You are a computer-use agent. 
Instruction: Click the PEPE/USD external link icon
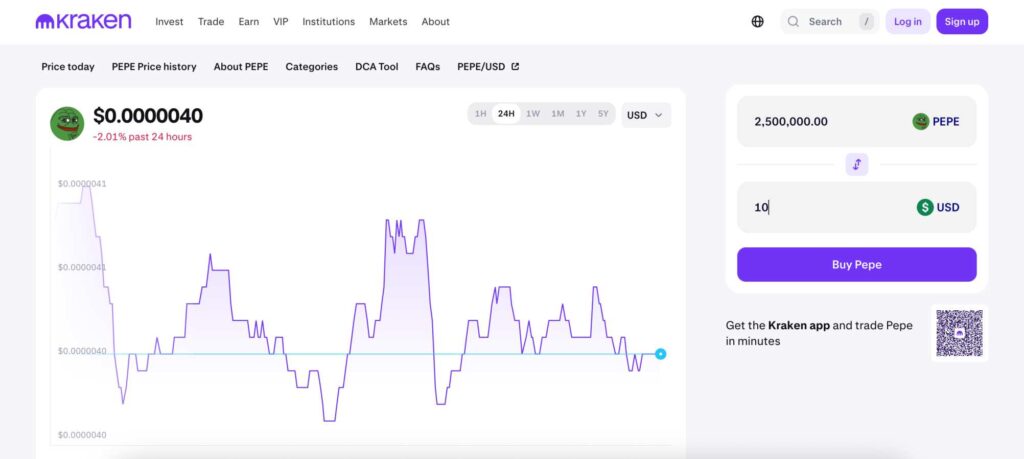(515, 66)
